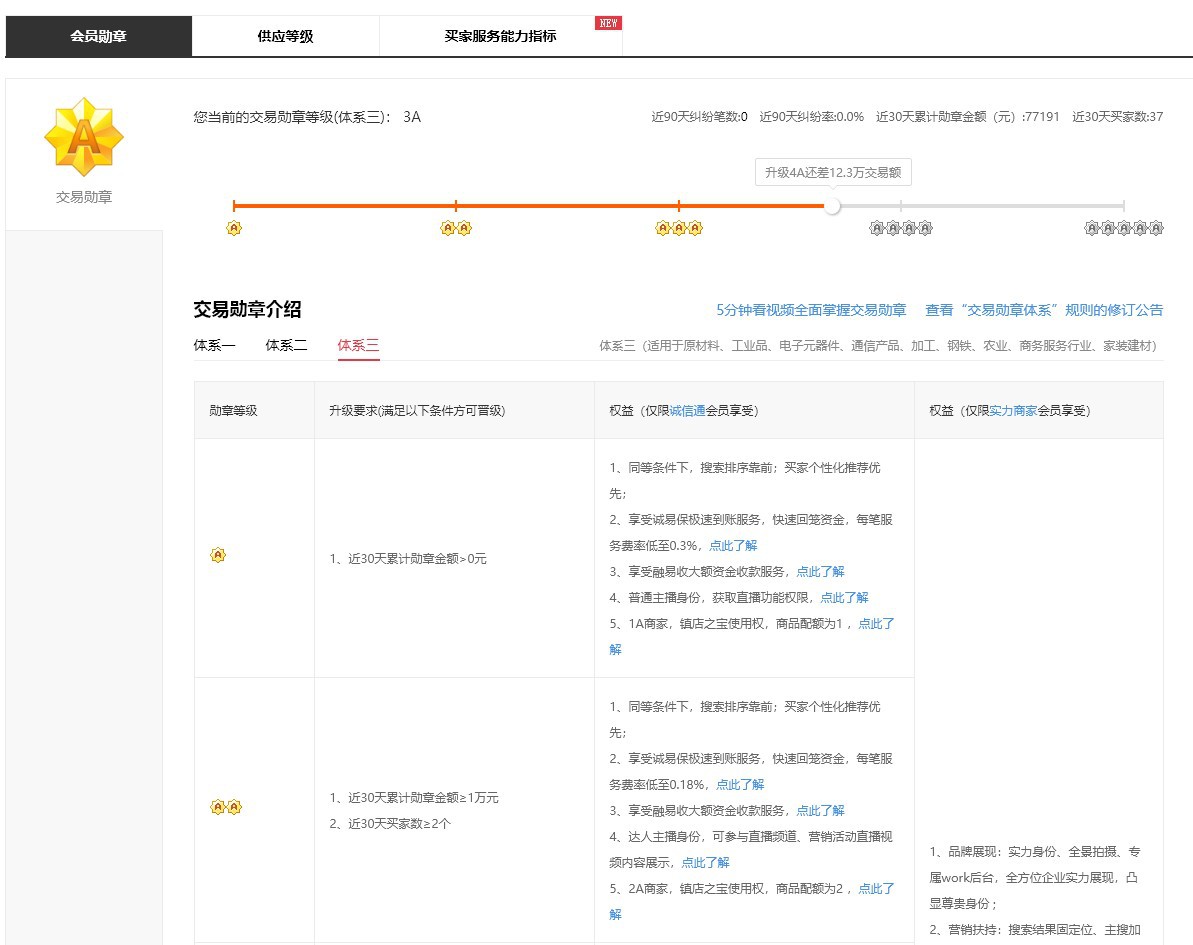Click the 实力商家 link in table header
1193x945 pixels.
(x=1013, y=411)
